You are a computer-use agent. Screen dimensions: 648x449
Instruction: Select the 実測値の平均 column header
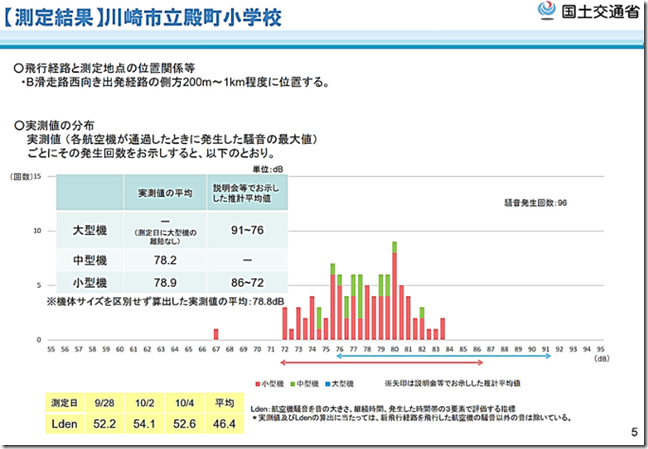click(165, 193)
